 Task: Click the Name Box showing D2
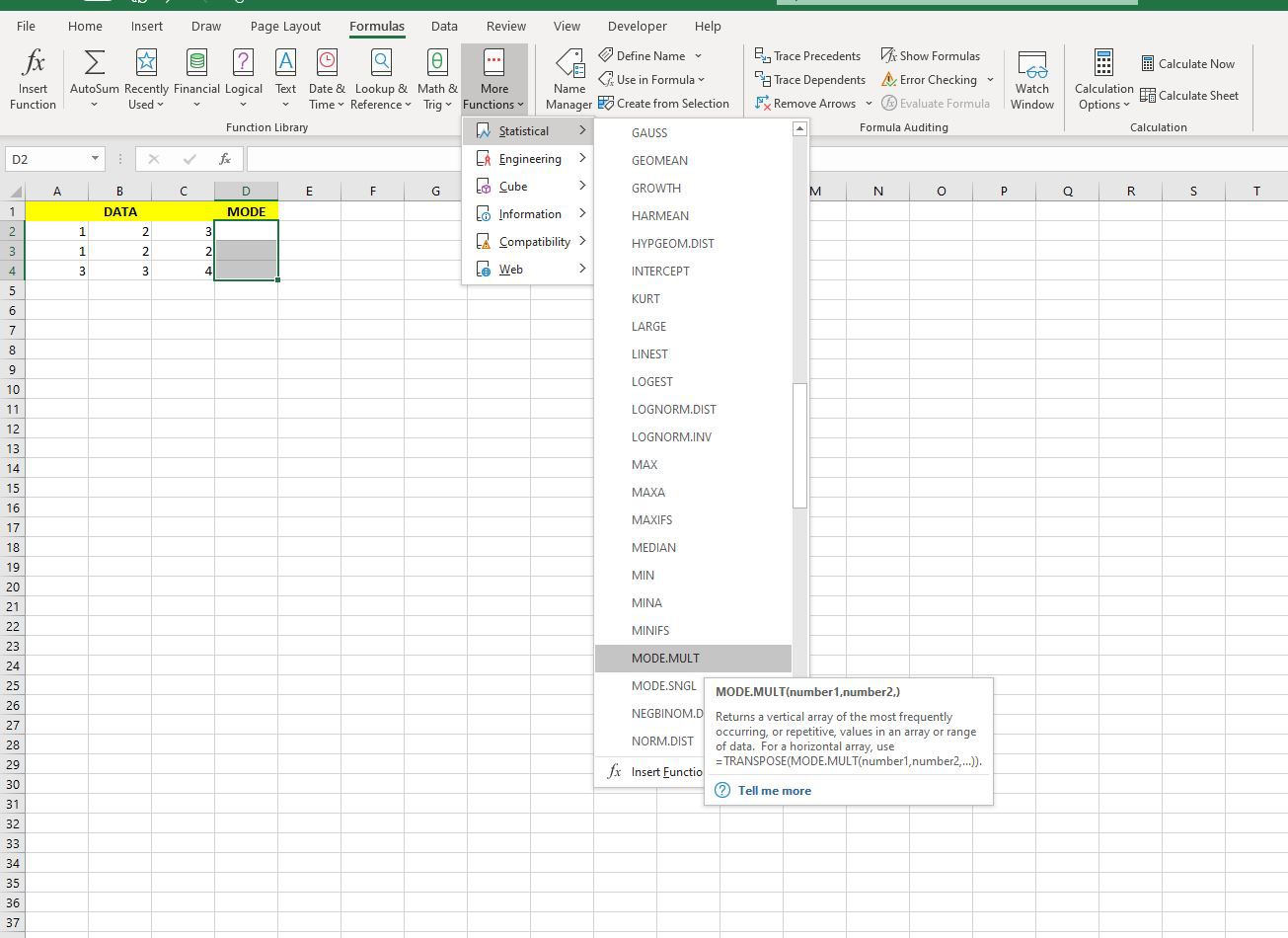(x=47, y=158)
